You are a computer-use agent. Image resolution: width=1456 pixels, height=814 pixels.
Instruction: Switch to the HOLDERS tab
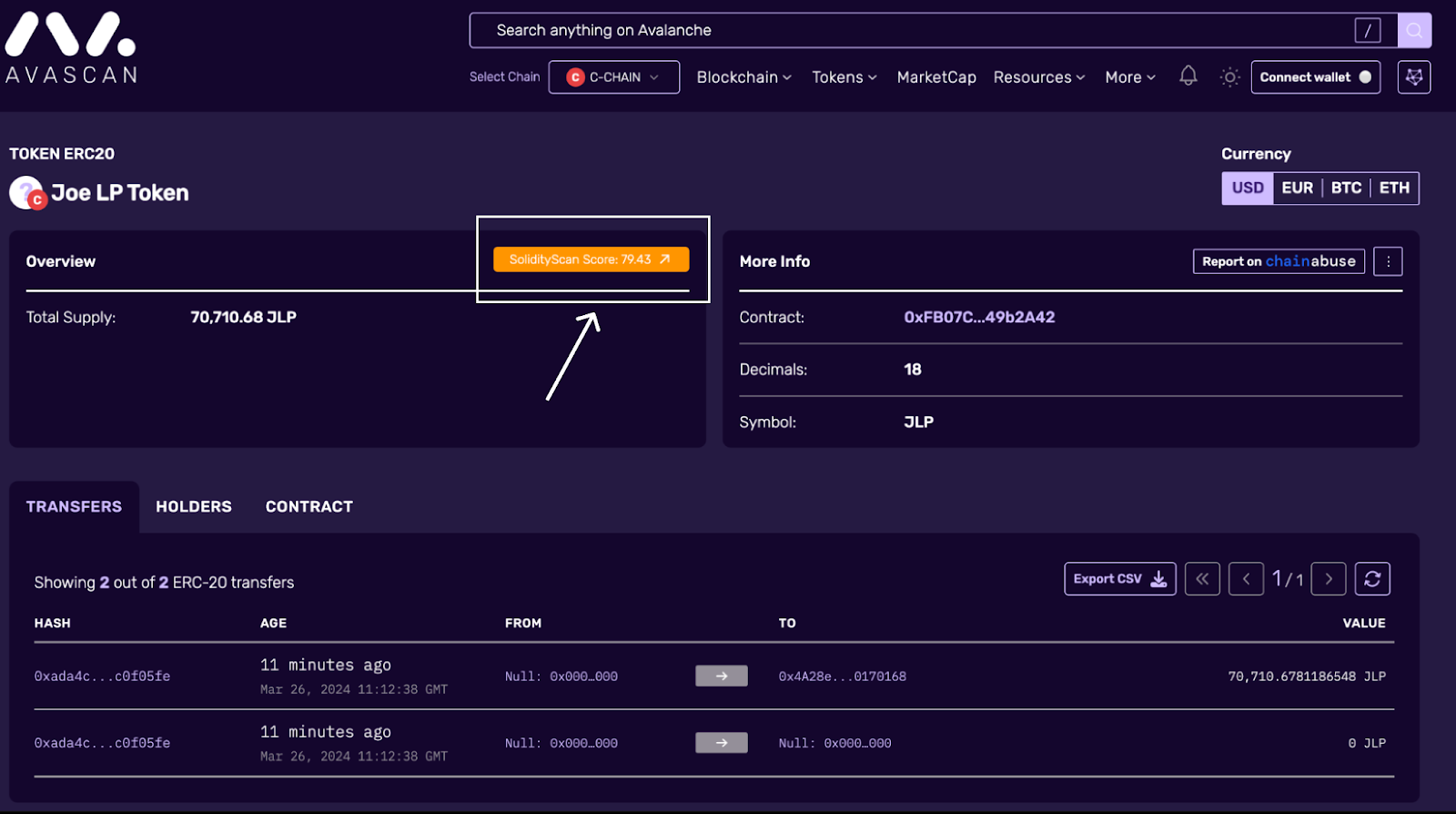pyautogui.click(x=194, y=506)
